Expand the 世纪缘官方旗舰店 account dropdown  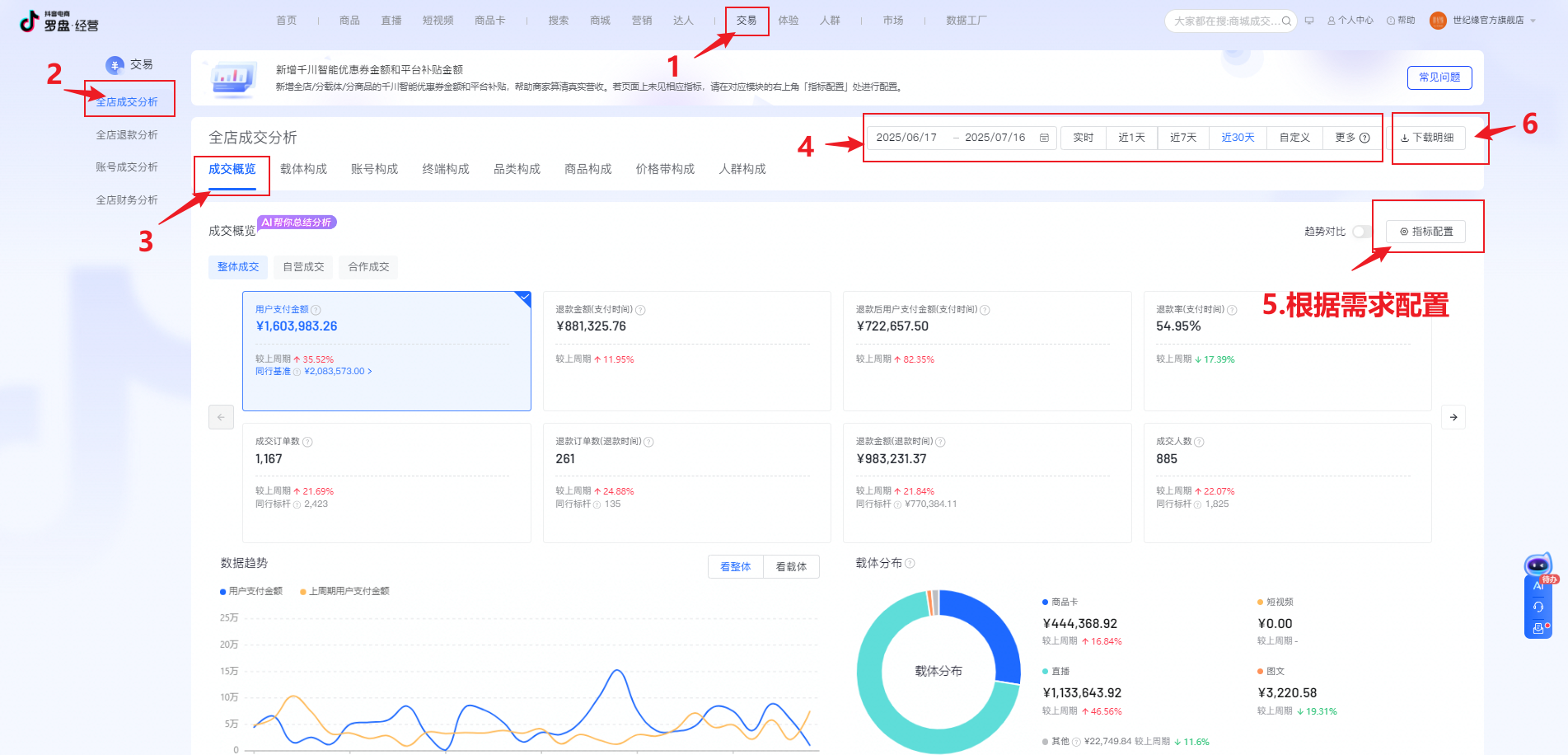[x=1533, y=21]
